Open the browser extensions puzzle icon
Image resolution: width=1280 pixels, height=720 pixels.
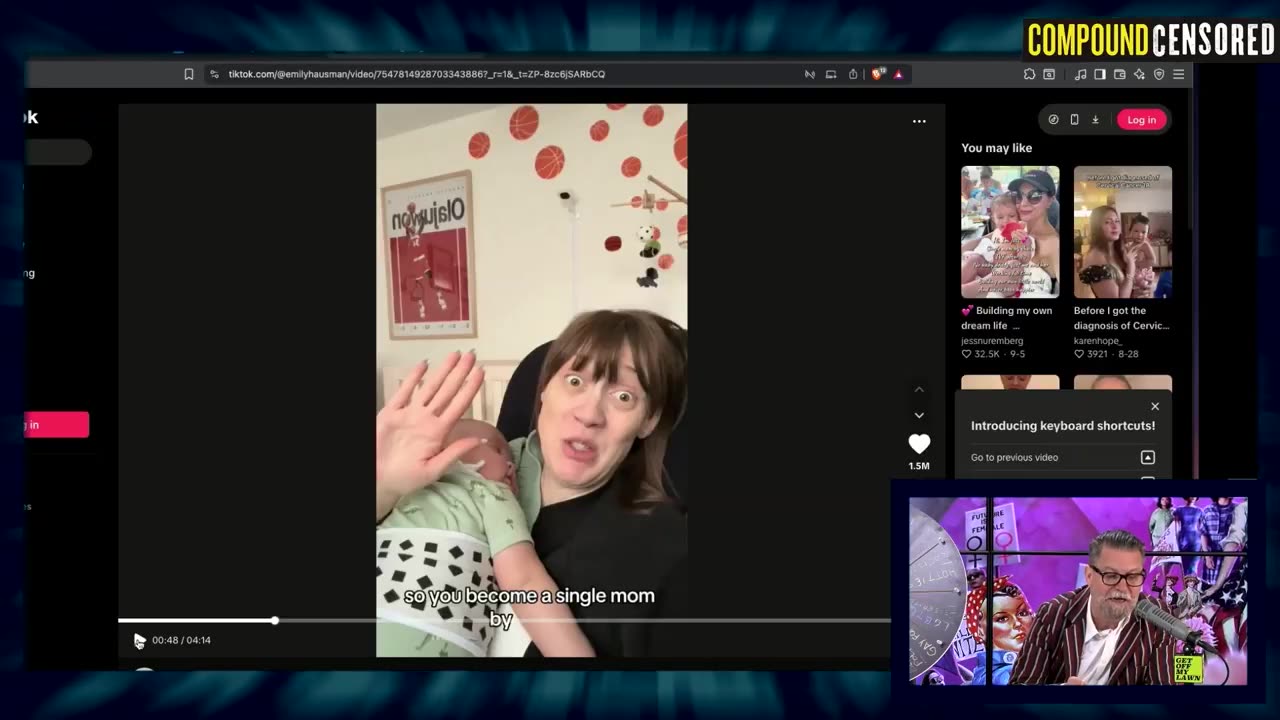(x=1029, y=74)
